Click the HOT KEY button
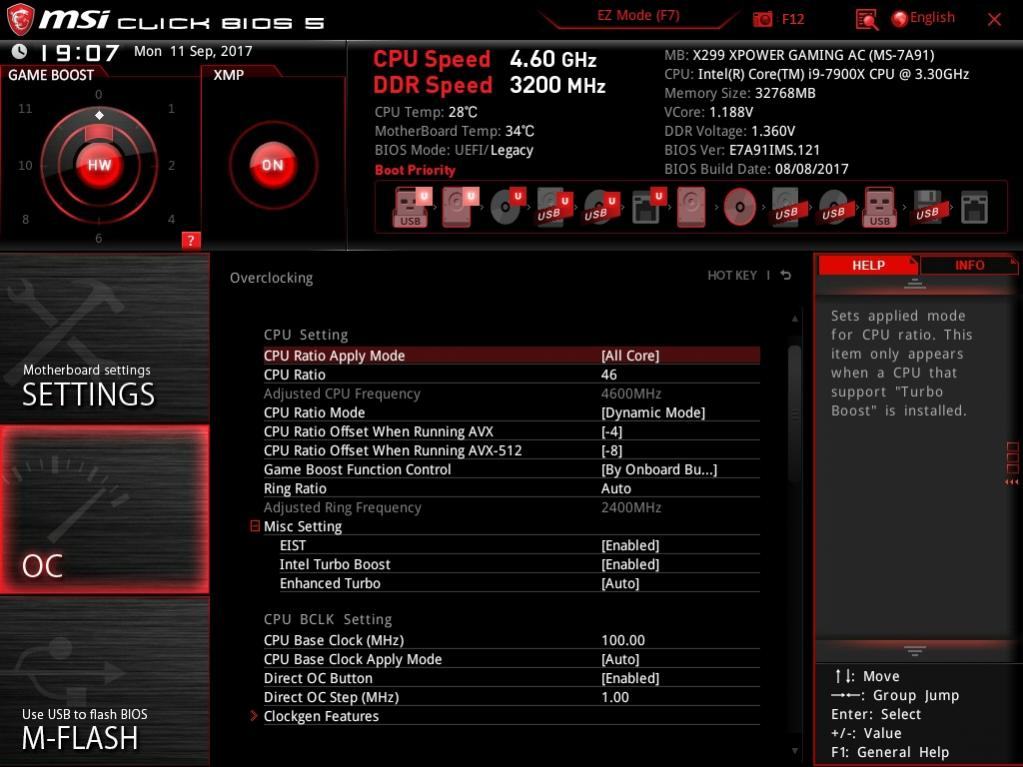1023x767 pixels. point(732,275)
